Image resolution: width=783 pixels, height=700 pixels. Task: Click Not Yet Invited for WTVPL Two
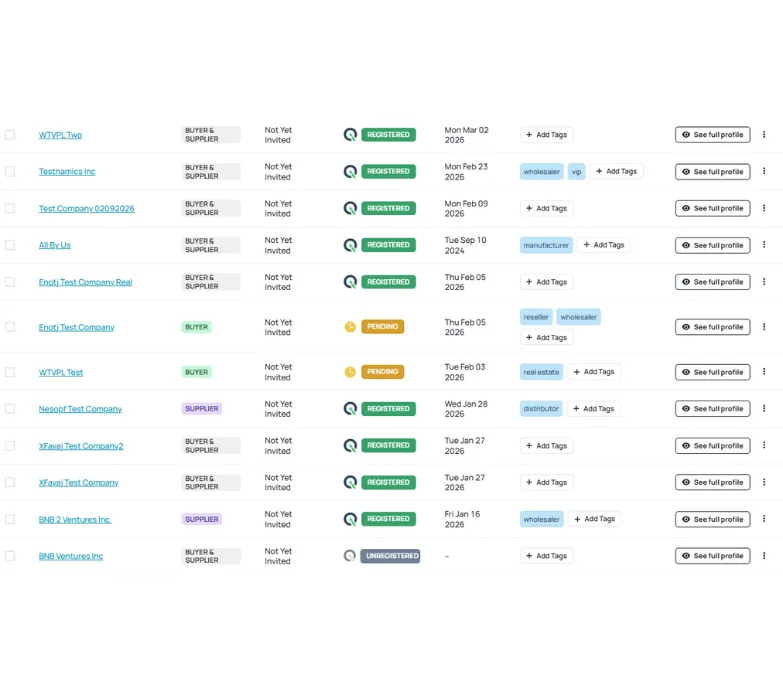[278, 135]
